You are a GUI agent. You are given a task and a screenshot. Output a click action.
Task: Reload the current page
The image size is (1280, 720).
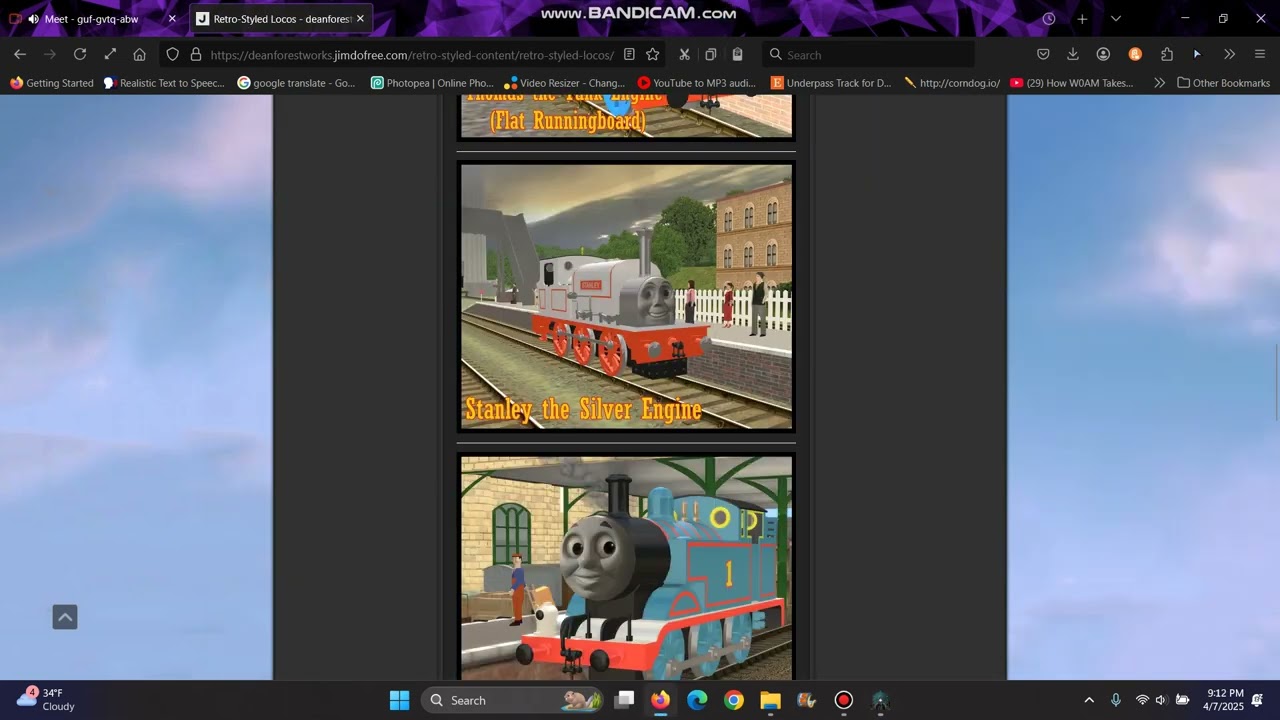[80, 54]
